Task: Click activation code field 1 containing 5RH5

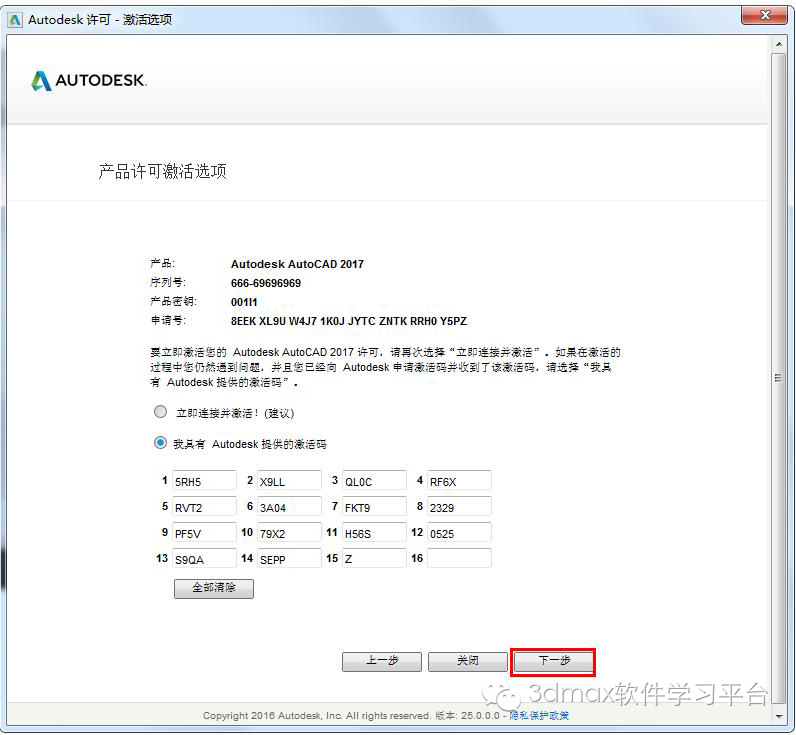Action: [204, 481]
